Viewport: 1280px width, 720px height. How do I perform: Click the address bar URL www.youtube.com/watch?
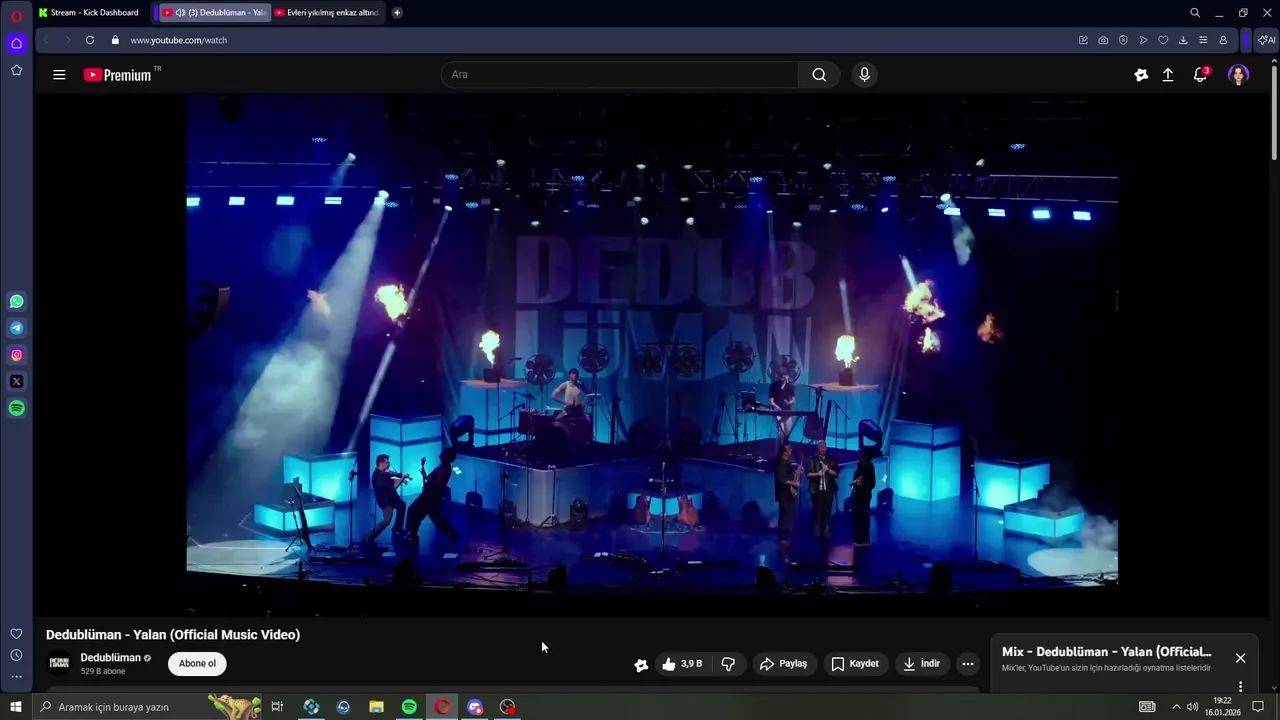[178, 40]
